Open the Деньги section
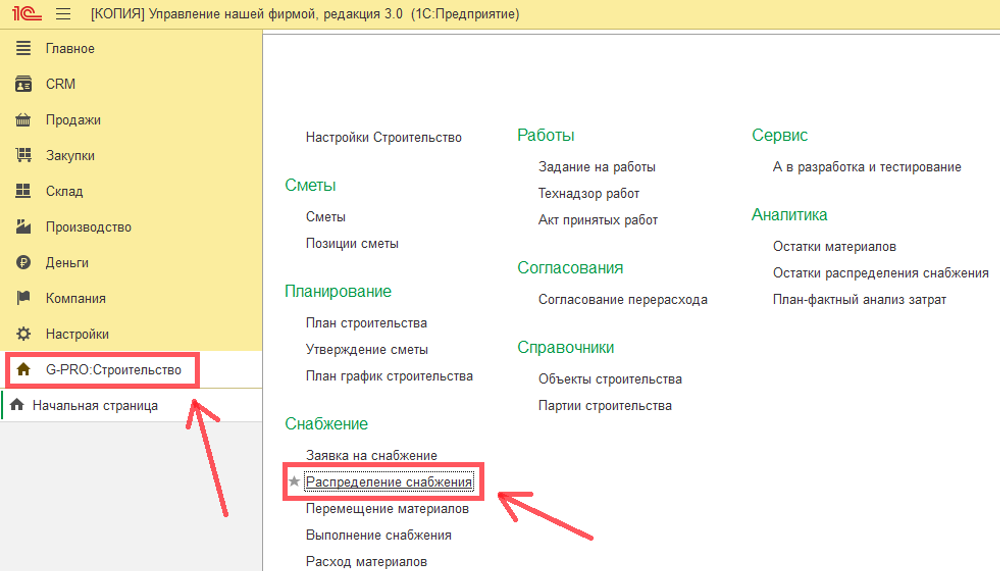1000x571 pixels. pos(67,263)
